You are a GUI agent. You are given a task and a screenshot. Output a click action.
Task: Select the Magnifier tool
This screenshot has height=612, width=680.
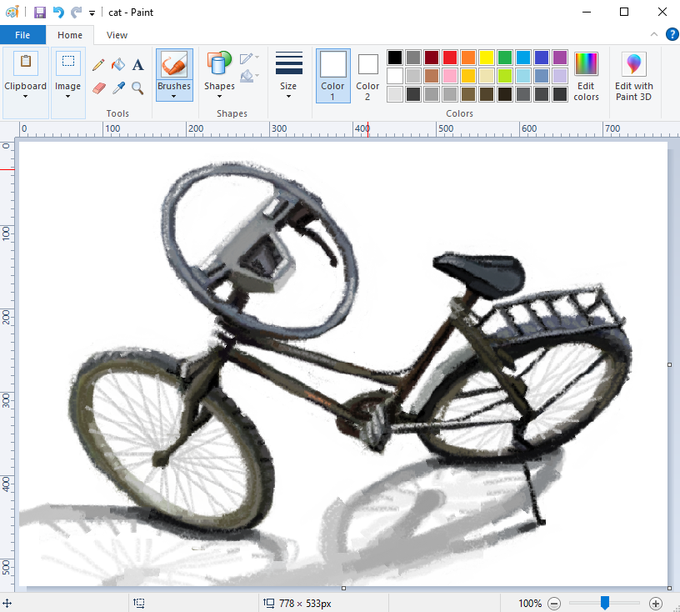point(138,88)
